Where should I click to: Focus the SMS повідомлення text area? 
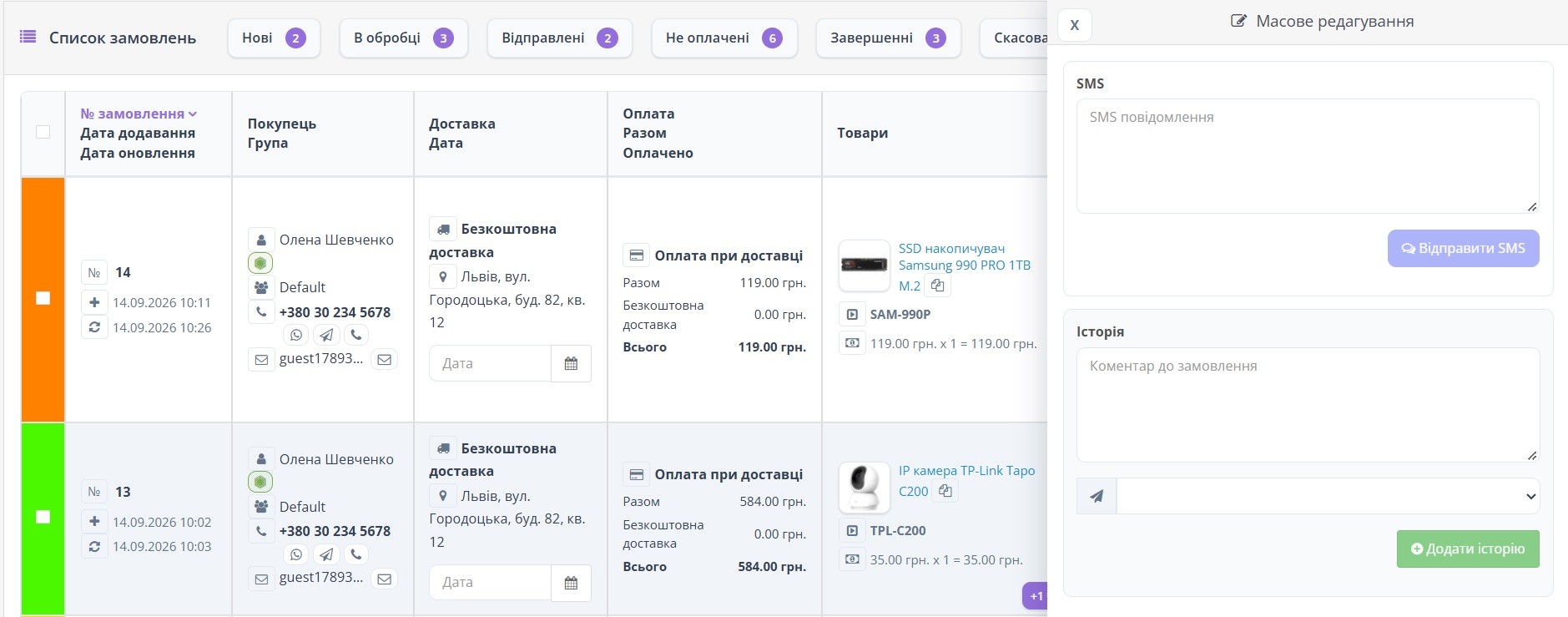(x=1308, y=156)
